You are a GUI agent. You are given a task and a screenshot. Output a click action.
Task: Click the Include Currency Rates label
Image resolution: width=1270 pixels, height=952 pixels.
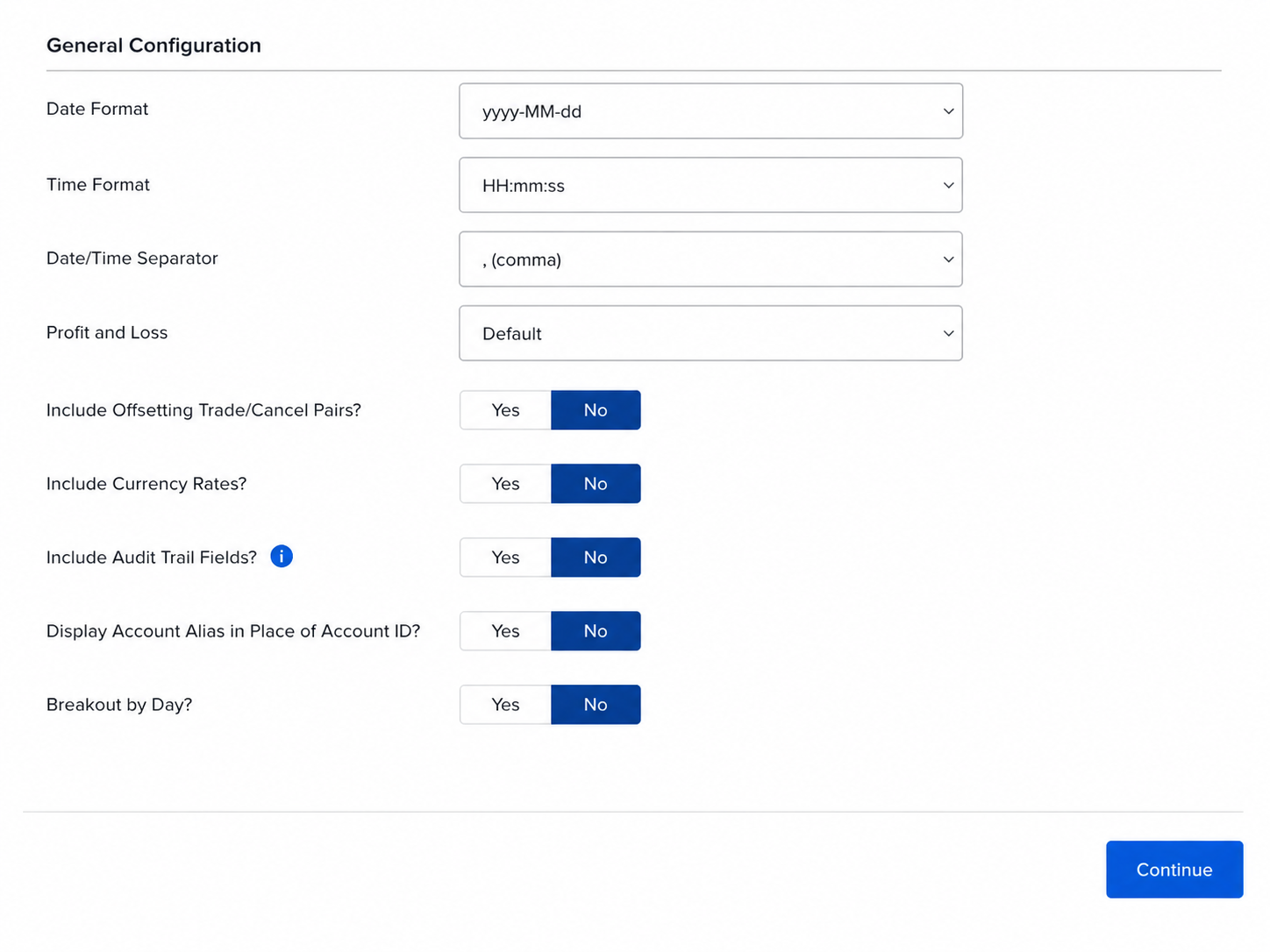click(146, 484)
